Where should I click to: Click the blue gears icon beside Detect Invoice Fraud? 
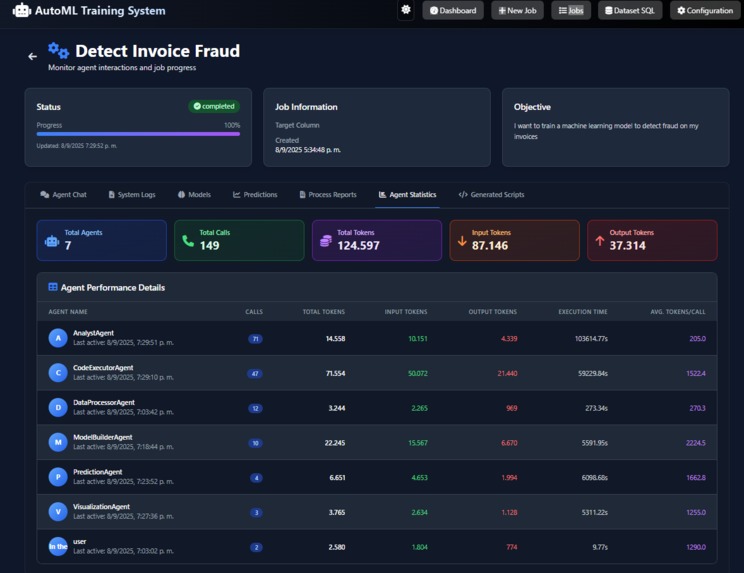pyautogui.click(x=58, y=50)
